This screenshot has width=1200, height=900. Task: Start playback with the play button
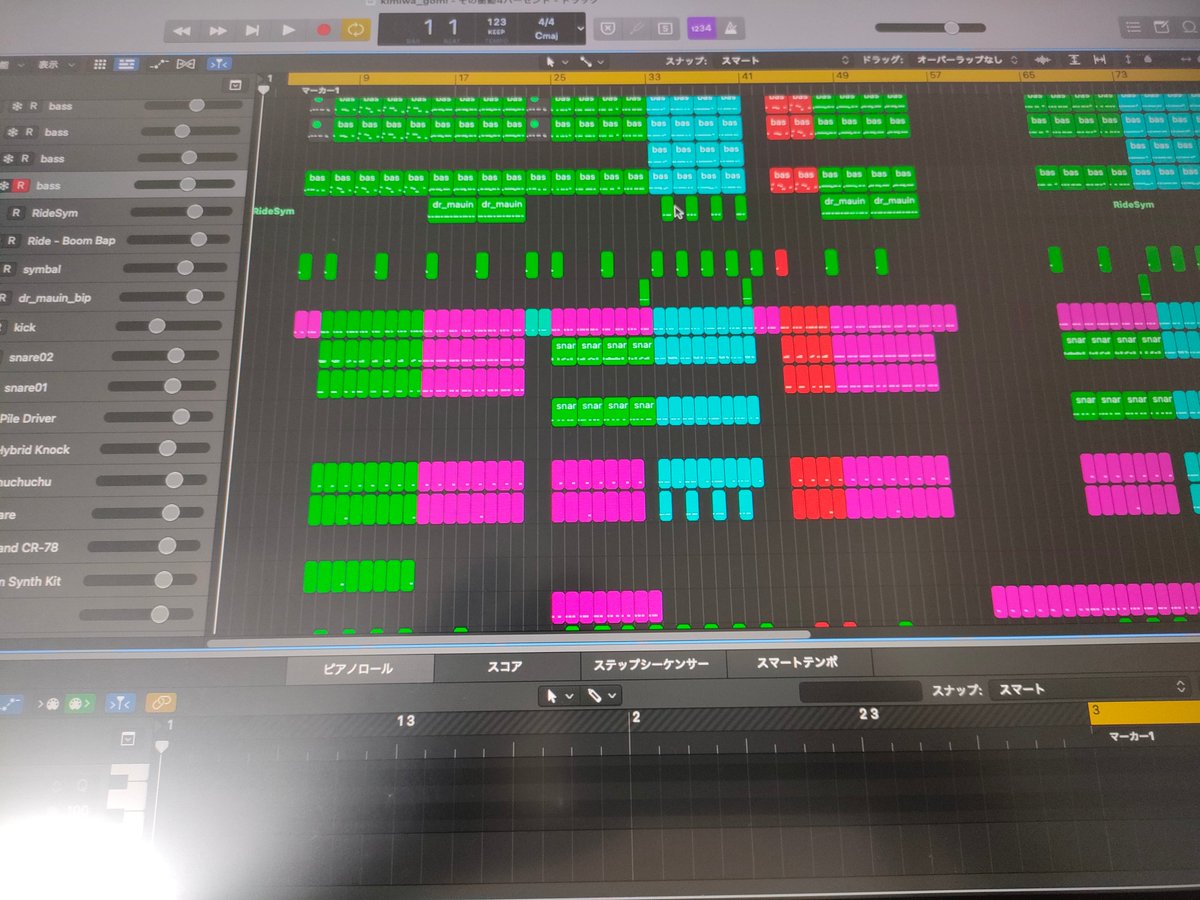289,31
